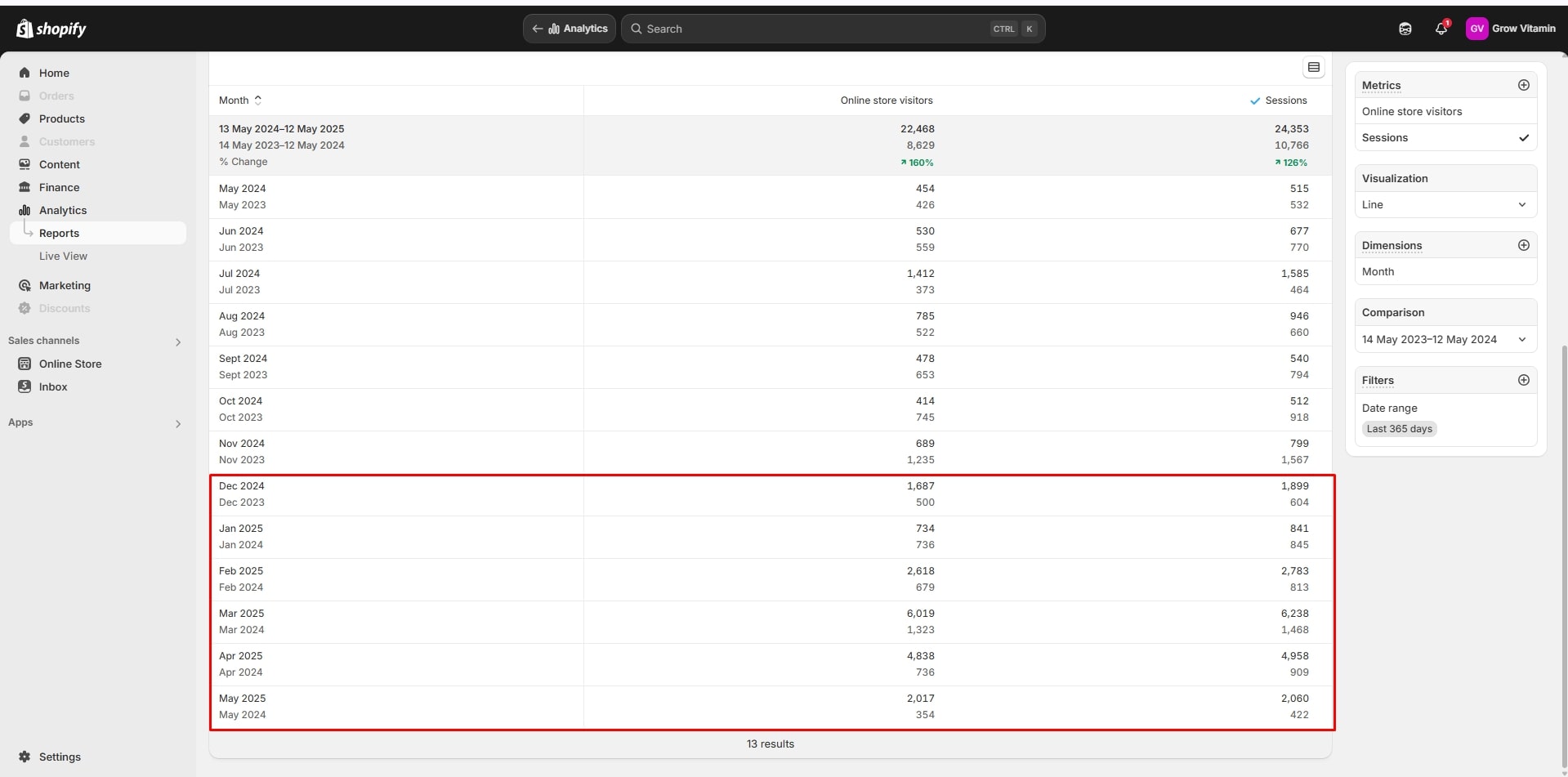The height and width of the screenshot is (777, 1568).
Task: Toggle the Sessions column header check
Action: [x=1255, y=100]
